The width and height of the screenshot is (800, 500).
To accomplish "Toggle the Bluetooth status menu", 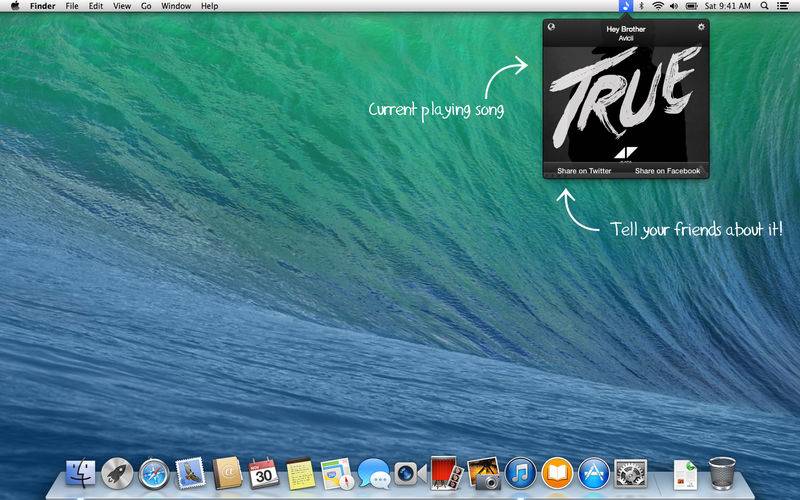I will pyautogui.click(x=642, y=6).
